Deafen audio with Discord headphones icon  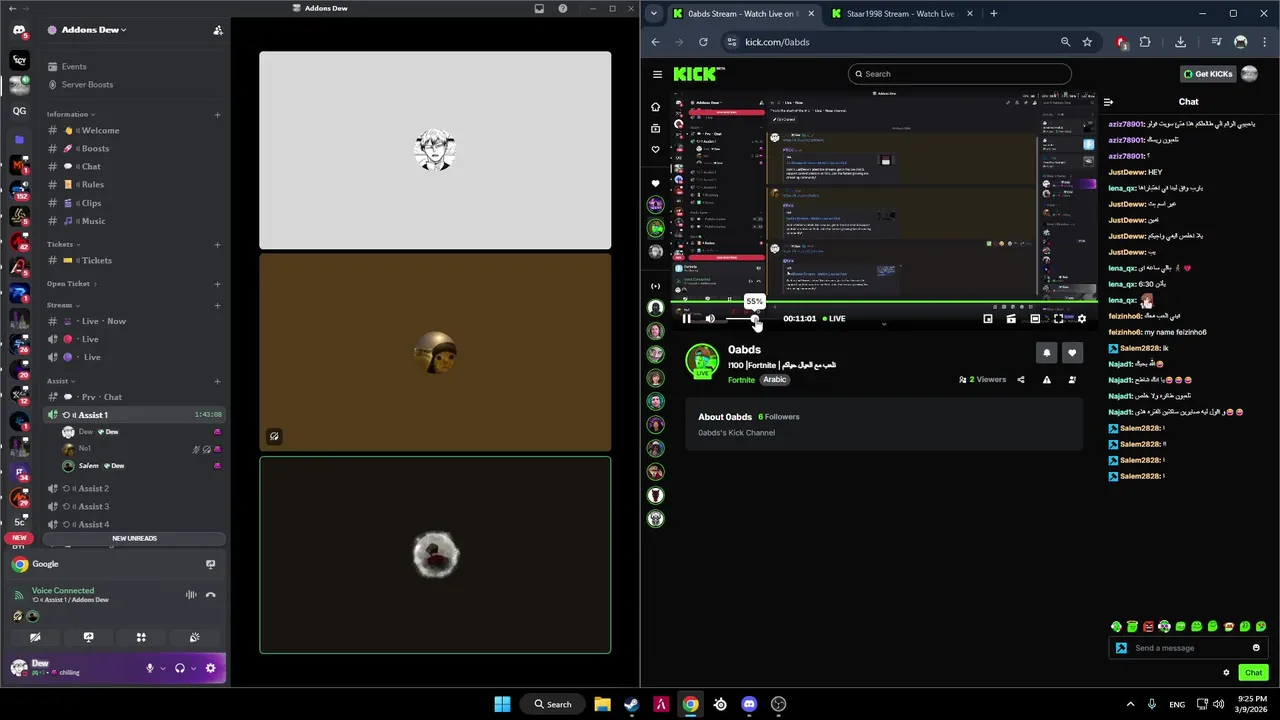(x=180, y=668)
